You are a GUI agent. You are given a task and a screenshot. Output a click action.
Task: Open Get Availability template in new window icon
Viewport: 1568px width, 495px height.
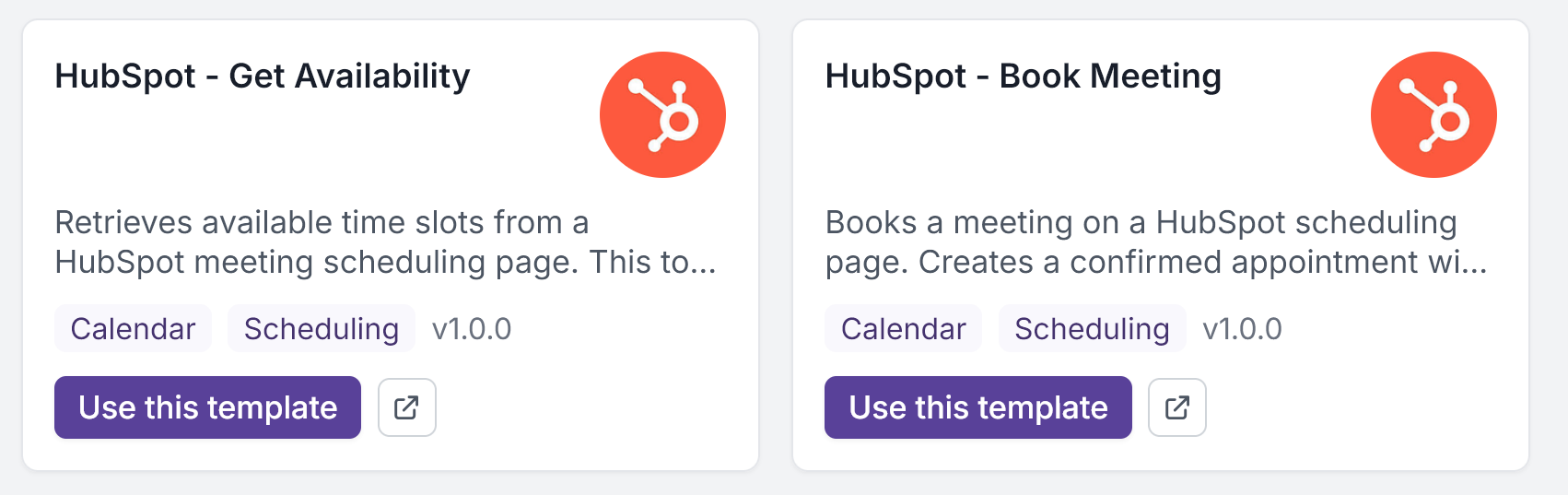point(406,407)
